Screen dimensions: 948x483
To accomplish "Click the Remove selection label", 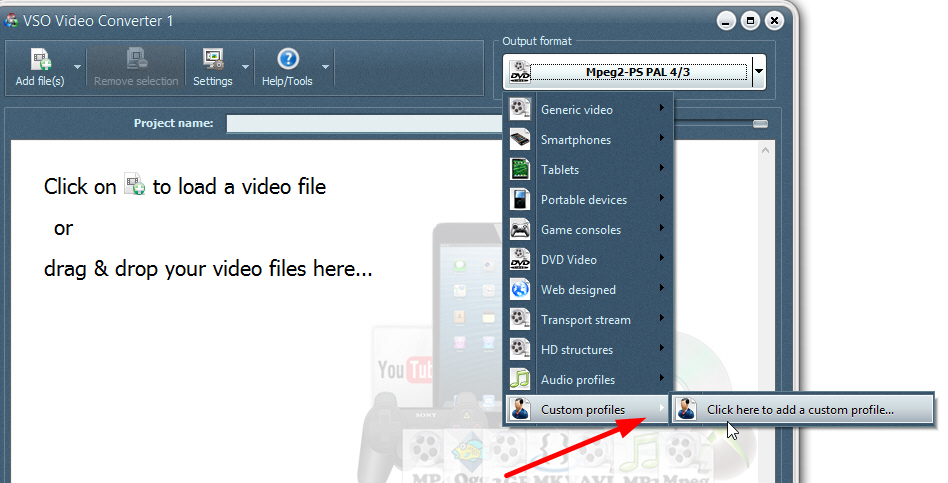I will click(136, 81).
